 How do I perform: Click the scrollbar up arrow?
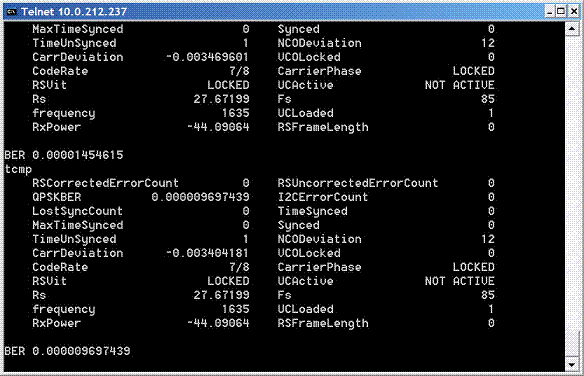coord(572,29)
